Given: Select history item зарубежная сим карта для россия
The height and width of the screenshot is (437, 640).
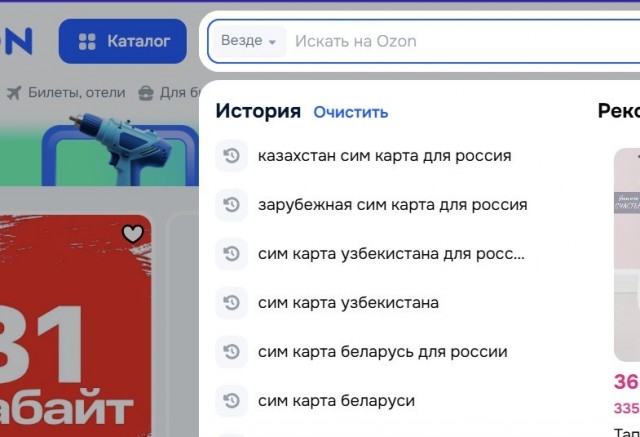Looking at the screenshot, I should (392, 205).
